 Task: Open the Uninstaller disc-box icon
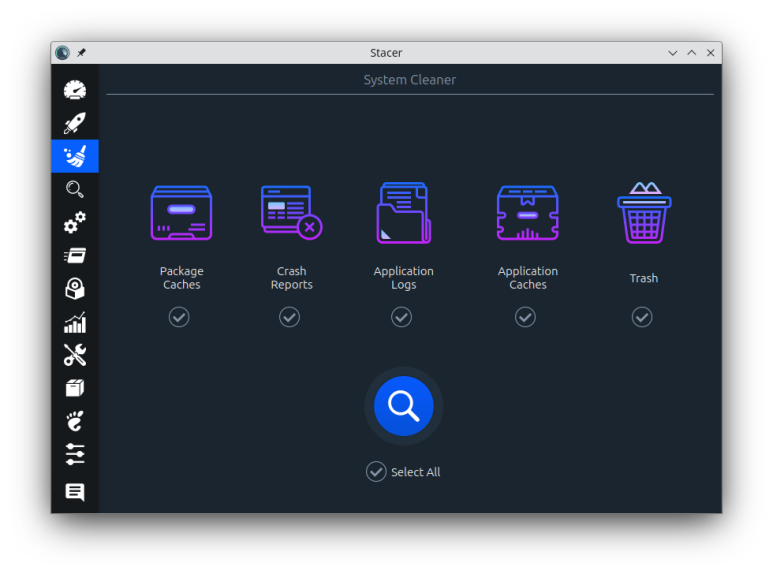click(x=75, y=288)
